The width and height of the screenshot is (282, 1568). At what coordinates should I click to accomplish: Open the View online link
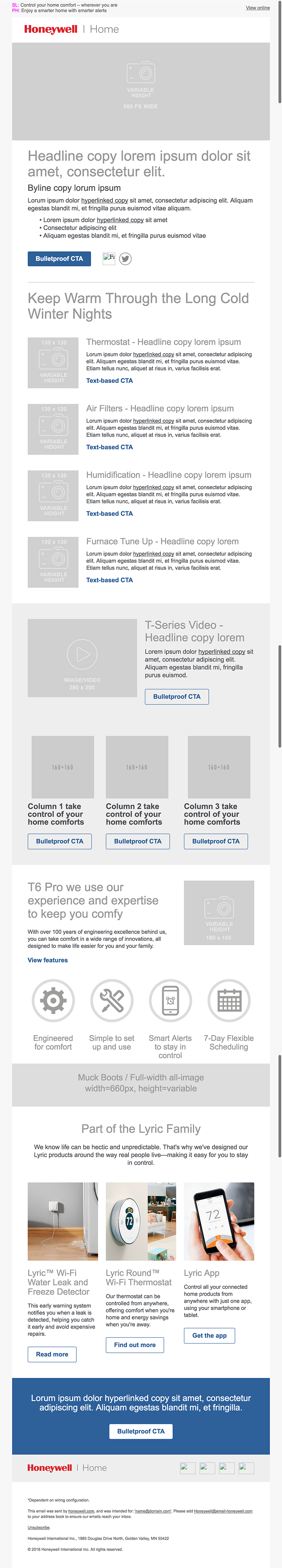[258, 8]
